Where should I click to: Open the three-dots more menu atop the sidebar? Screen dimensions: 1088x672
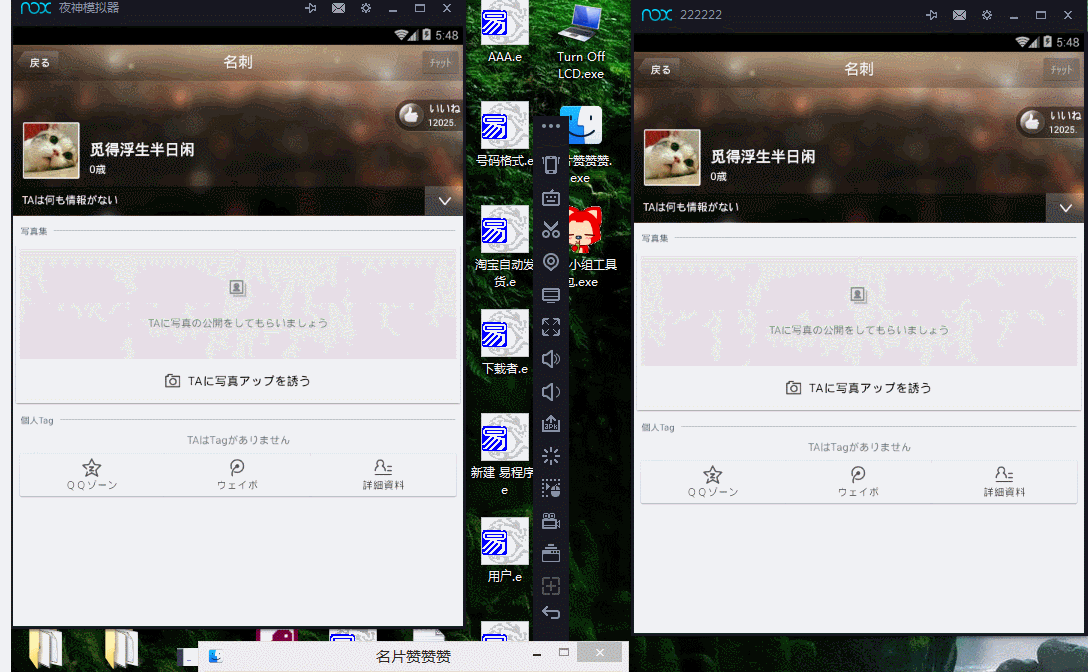(551, 126)
